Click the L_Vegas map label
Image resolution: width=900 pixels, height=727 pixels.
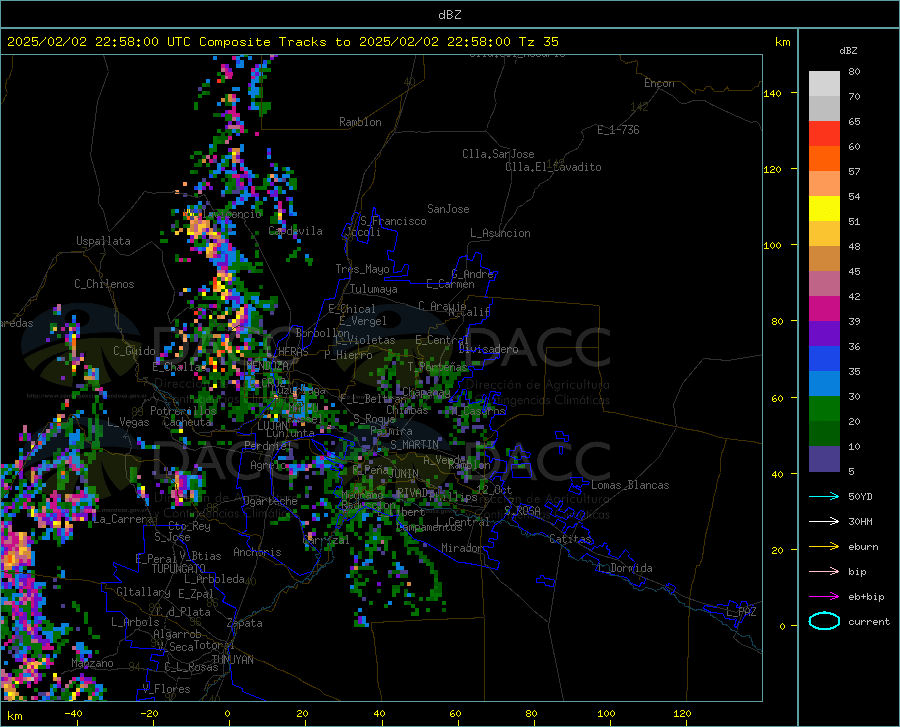point(128,422)
